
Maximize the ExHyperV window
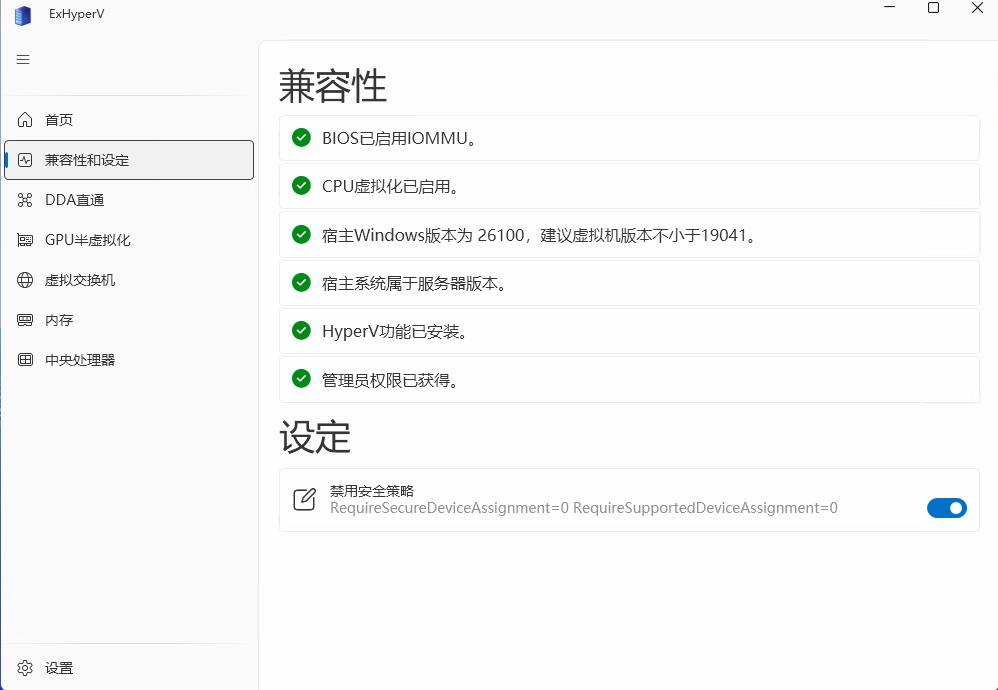tap(933, 8)
